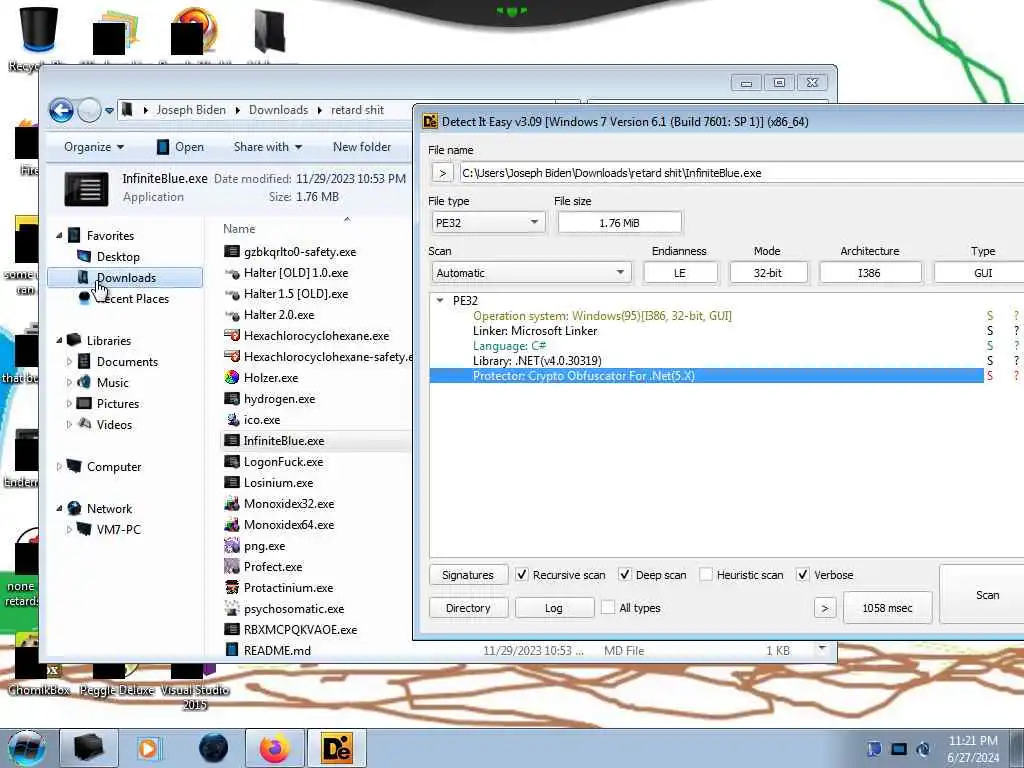The height and width of the screenshot is (768, 1024).
Task: Collapse the Libraries tree group
Action: point(59,340)
